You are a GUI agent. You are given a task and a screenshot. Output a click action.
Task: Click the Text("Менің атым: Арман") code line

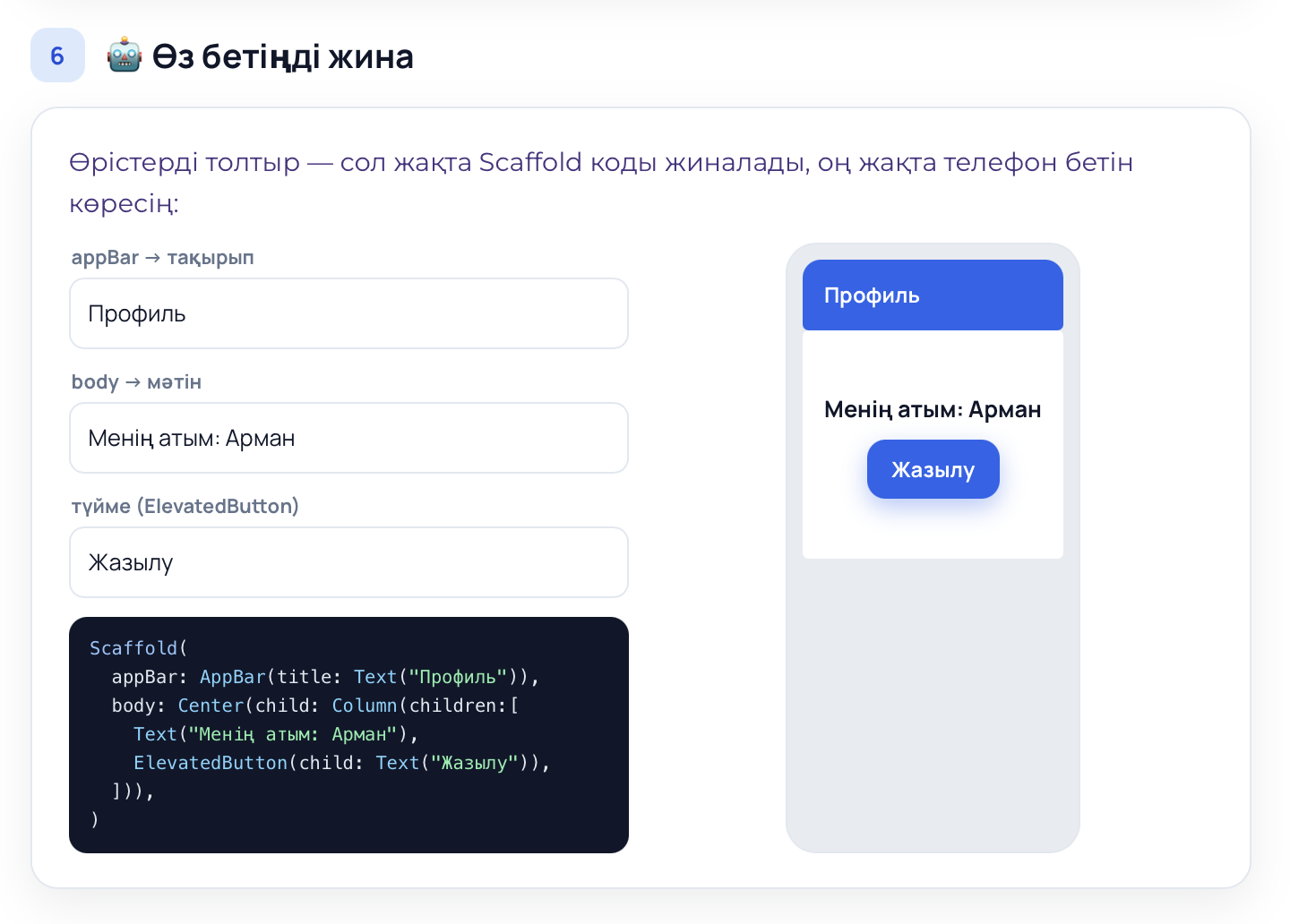[x=276, y=734]
